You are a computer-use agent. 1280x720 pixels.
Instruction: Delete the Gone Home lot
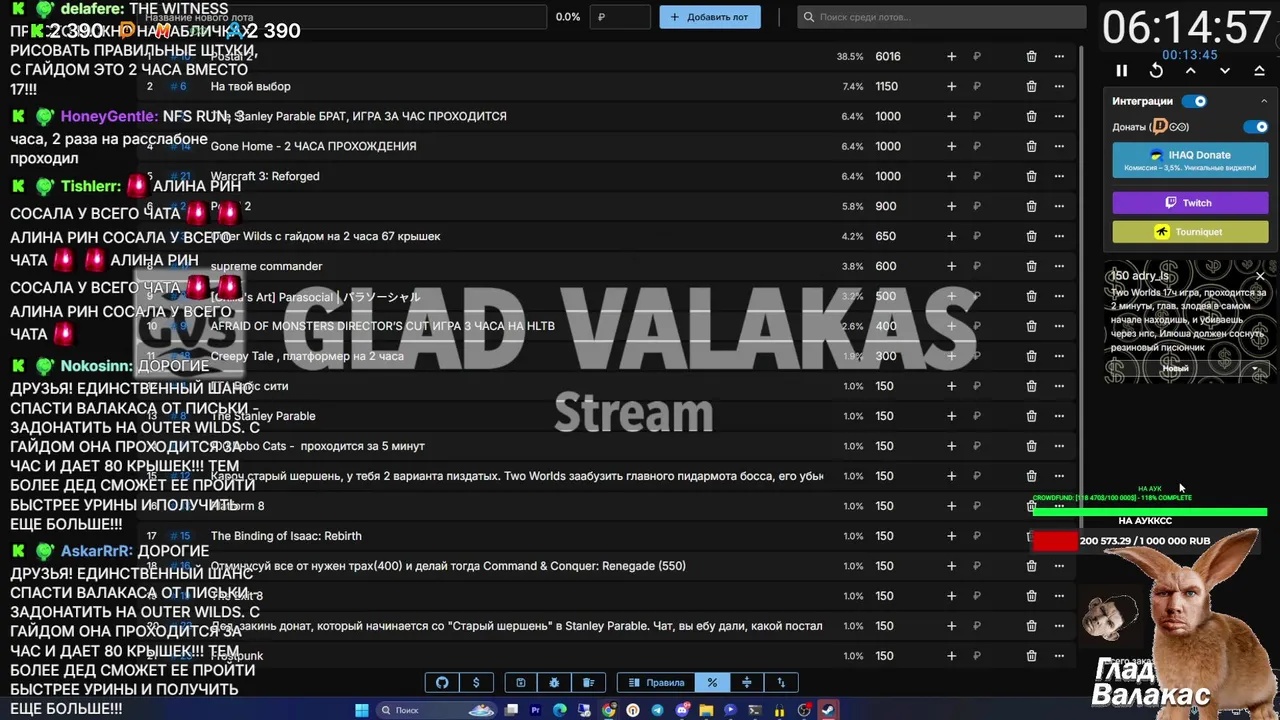[1031, 147]
